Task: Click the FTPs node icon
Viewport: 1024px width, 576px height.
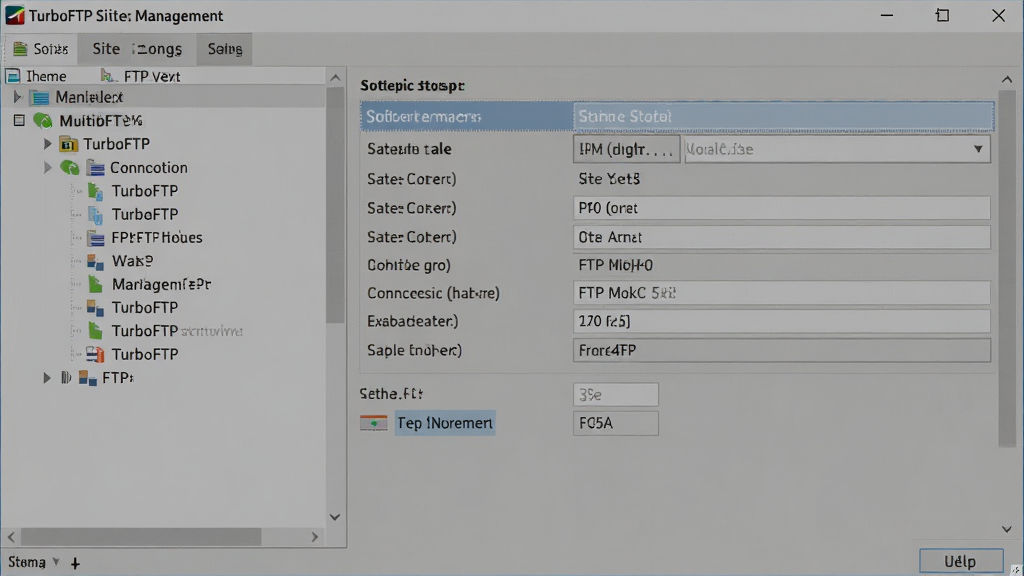Action: [x=88, y=378]
